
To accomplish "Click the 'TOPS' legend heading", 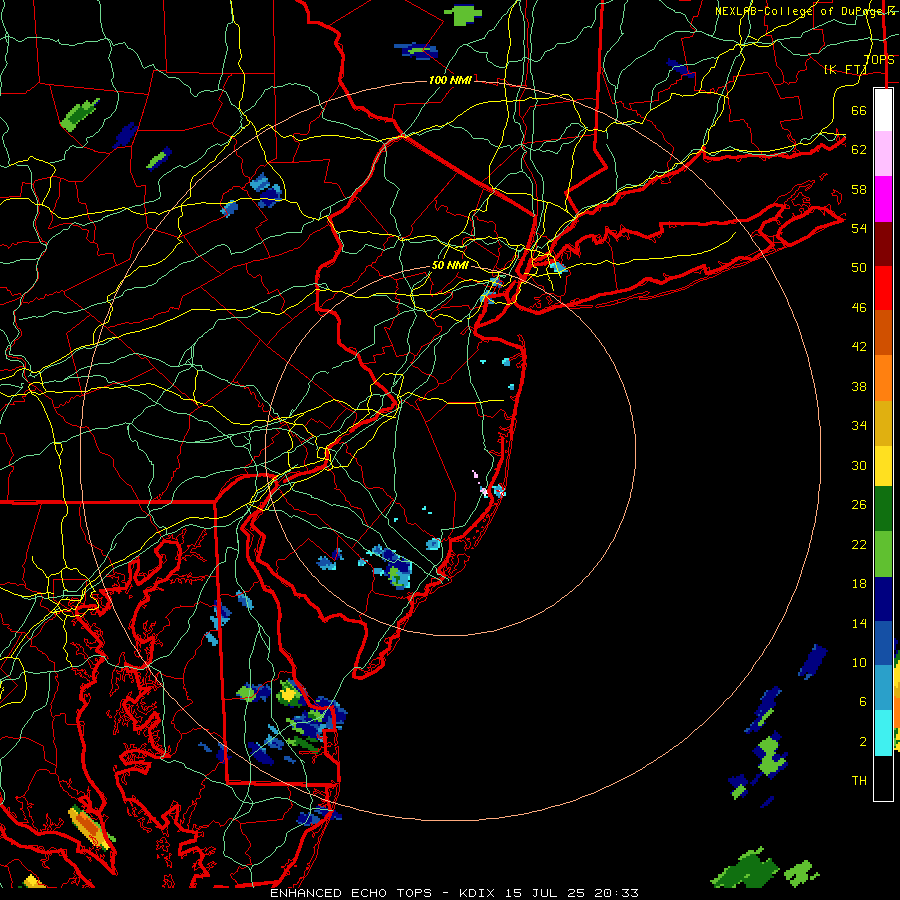I will click(x=879, y=59).
